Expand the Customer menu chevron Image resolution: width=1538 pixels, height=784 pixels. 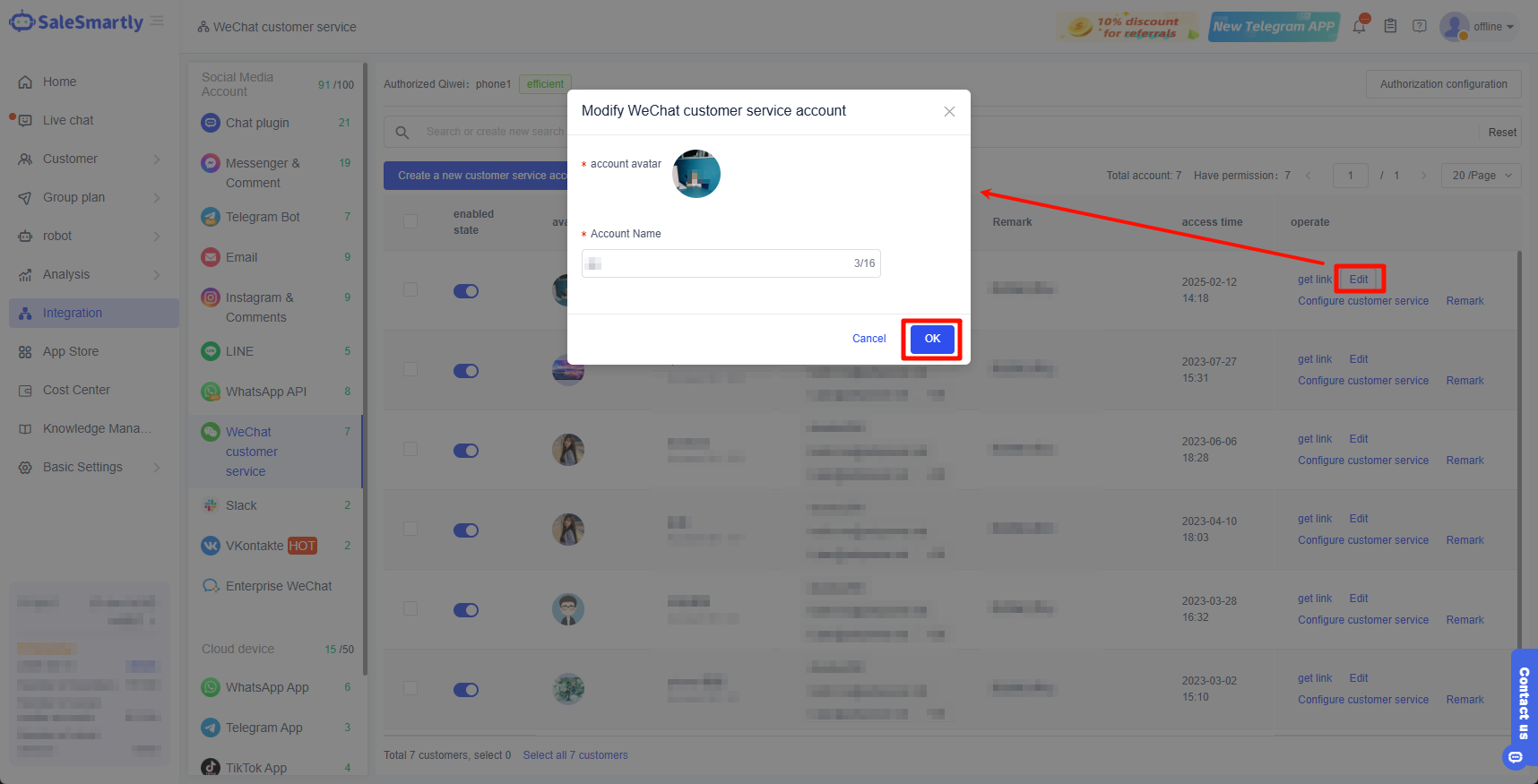157,159
